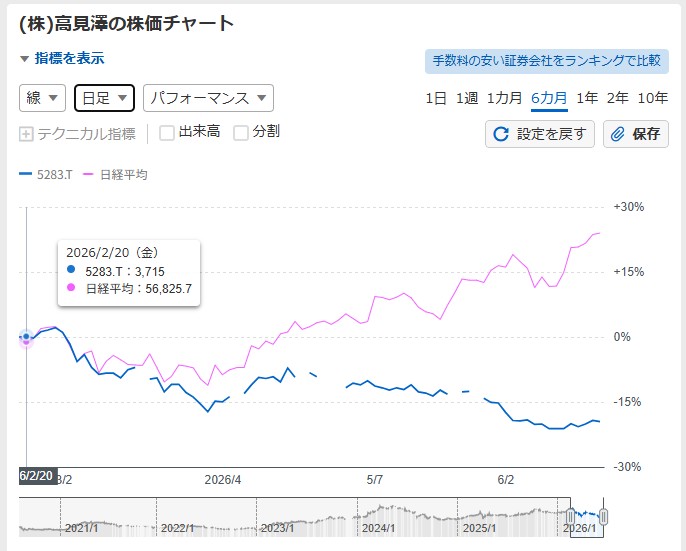Select the 1年 range tab
The image size is (686, 551).
click(x=587, y=98)
